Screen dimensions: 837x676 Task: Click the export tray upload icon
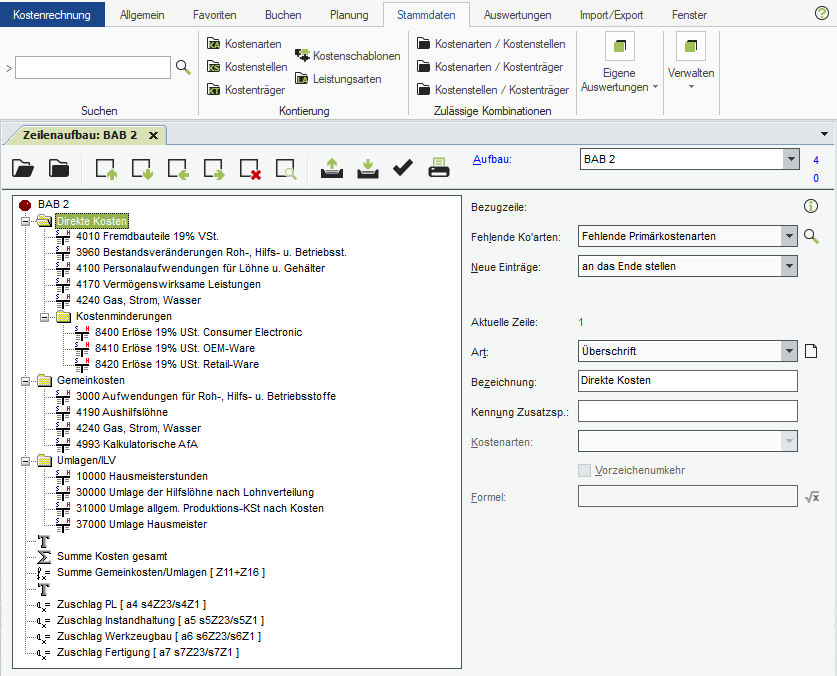point(332,168)
